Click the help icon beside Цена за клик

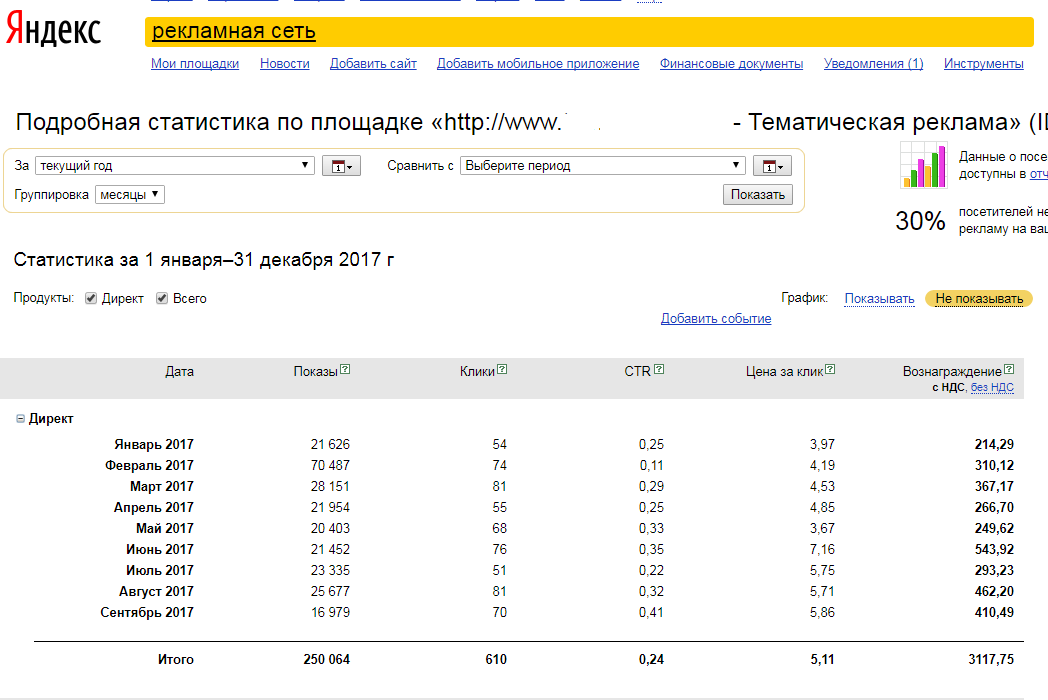point(830,369)
